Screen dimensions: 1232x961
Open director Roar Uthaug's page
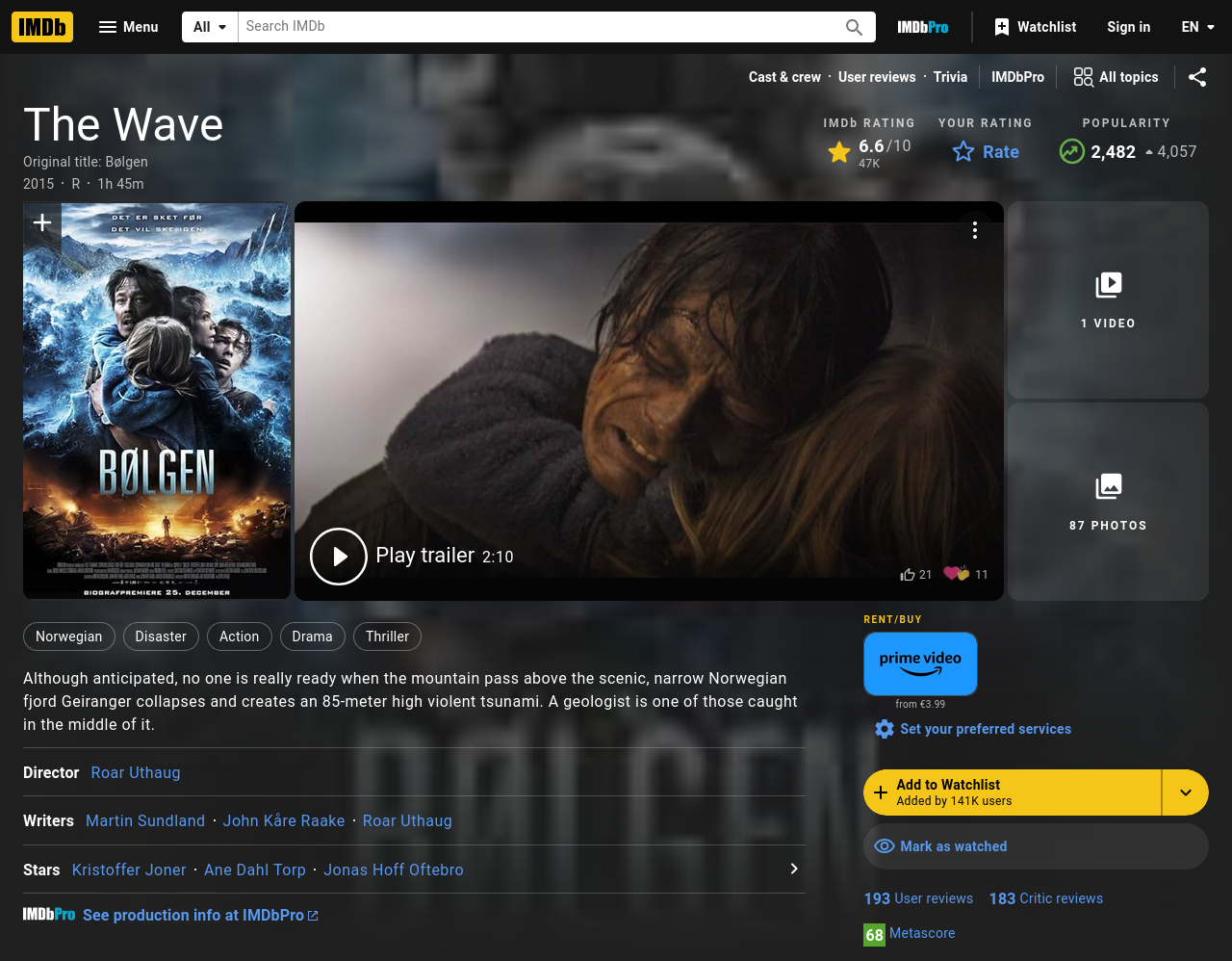[136, 772]
